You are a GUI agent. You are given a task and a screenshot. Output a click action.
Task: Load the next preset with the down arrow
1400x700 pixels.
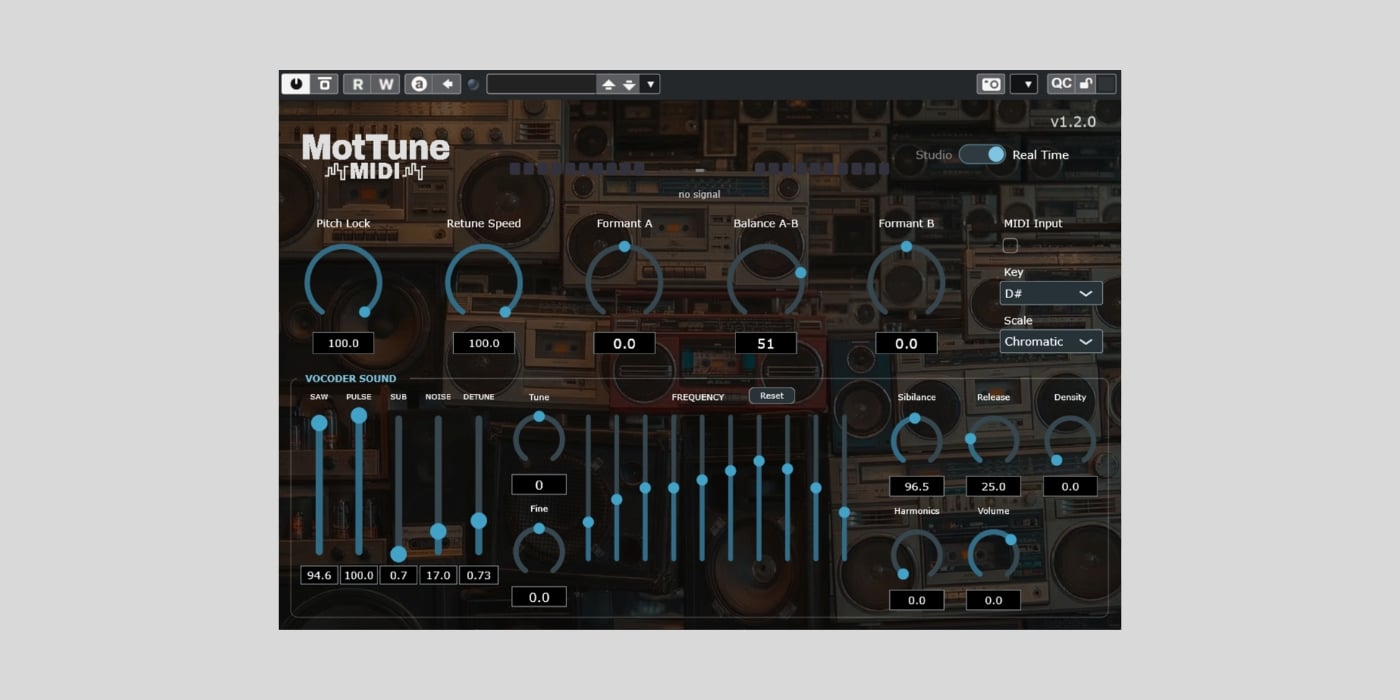pyautogui.click(x=629, y=84)
